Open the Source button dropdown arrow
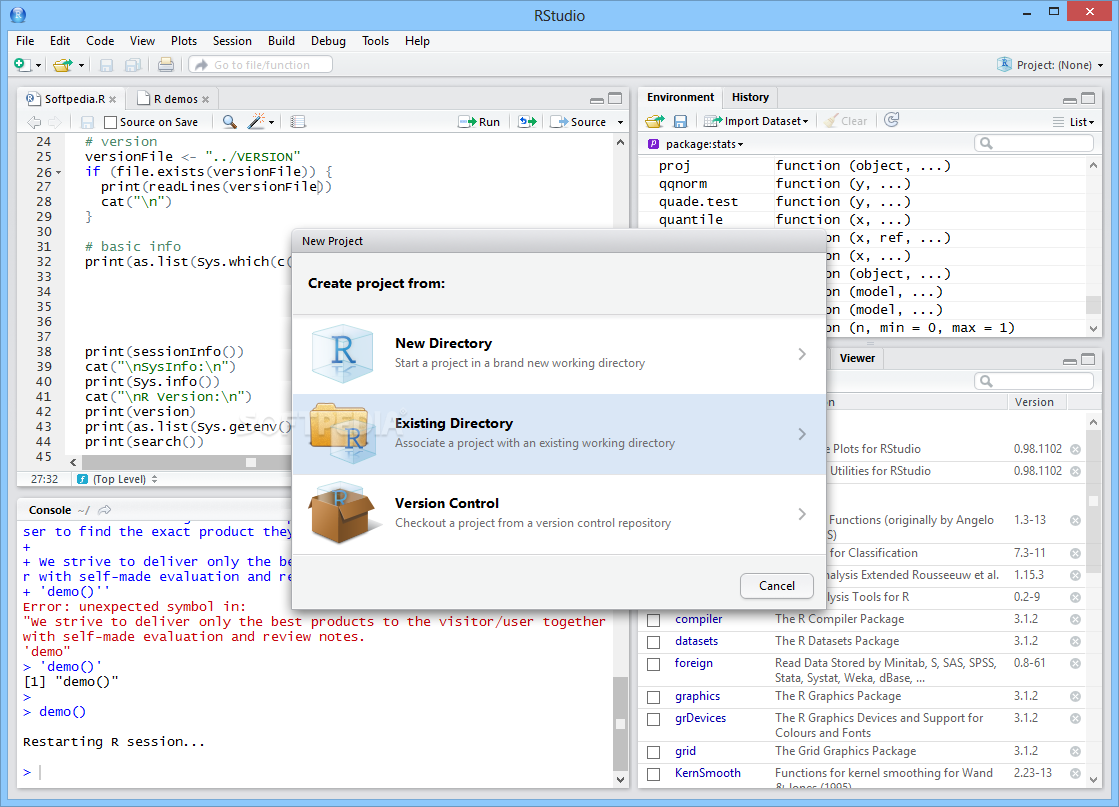The width and height of the screenshot is (1119, 807). [x=620, y=122]
